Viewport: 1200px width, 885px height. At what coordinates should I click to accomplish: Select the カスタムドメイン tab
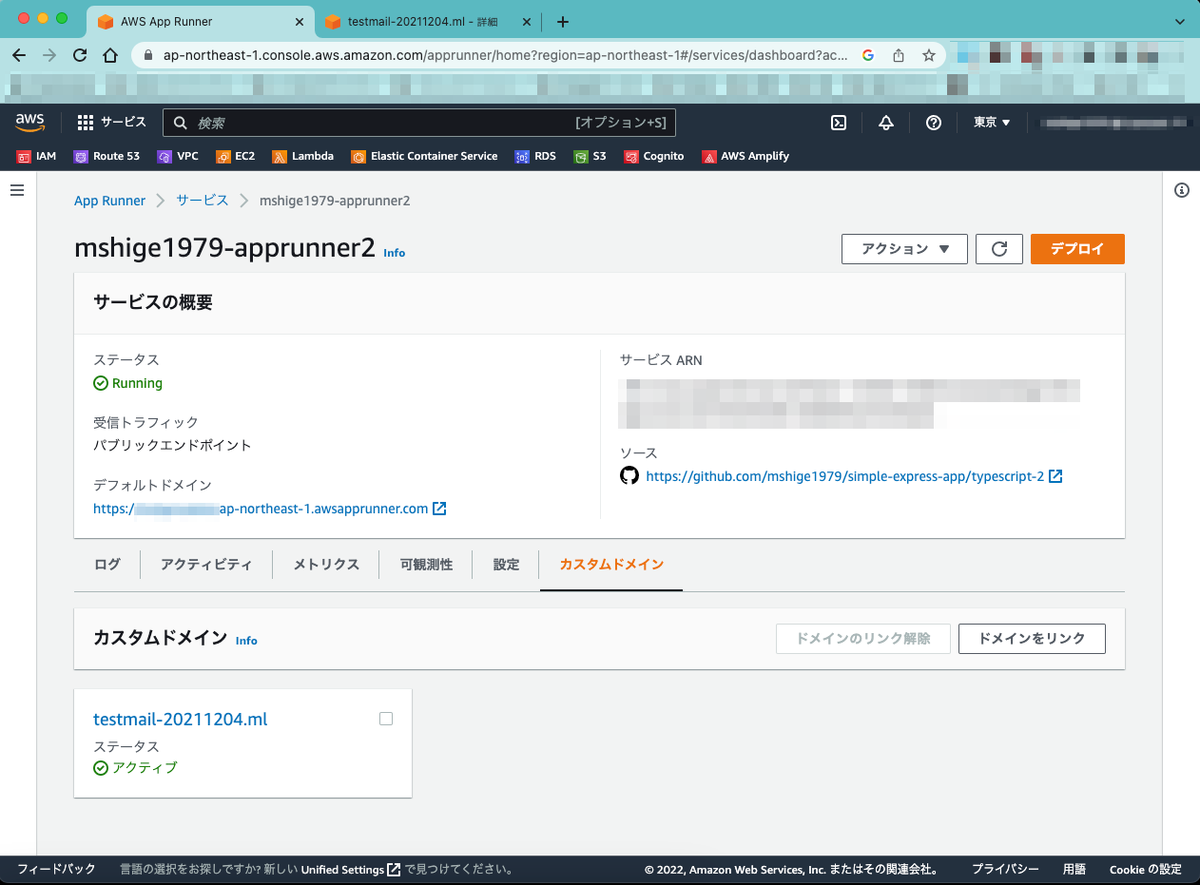[611, 564]
